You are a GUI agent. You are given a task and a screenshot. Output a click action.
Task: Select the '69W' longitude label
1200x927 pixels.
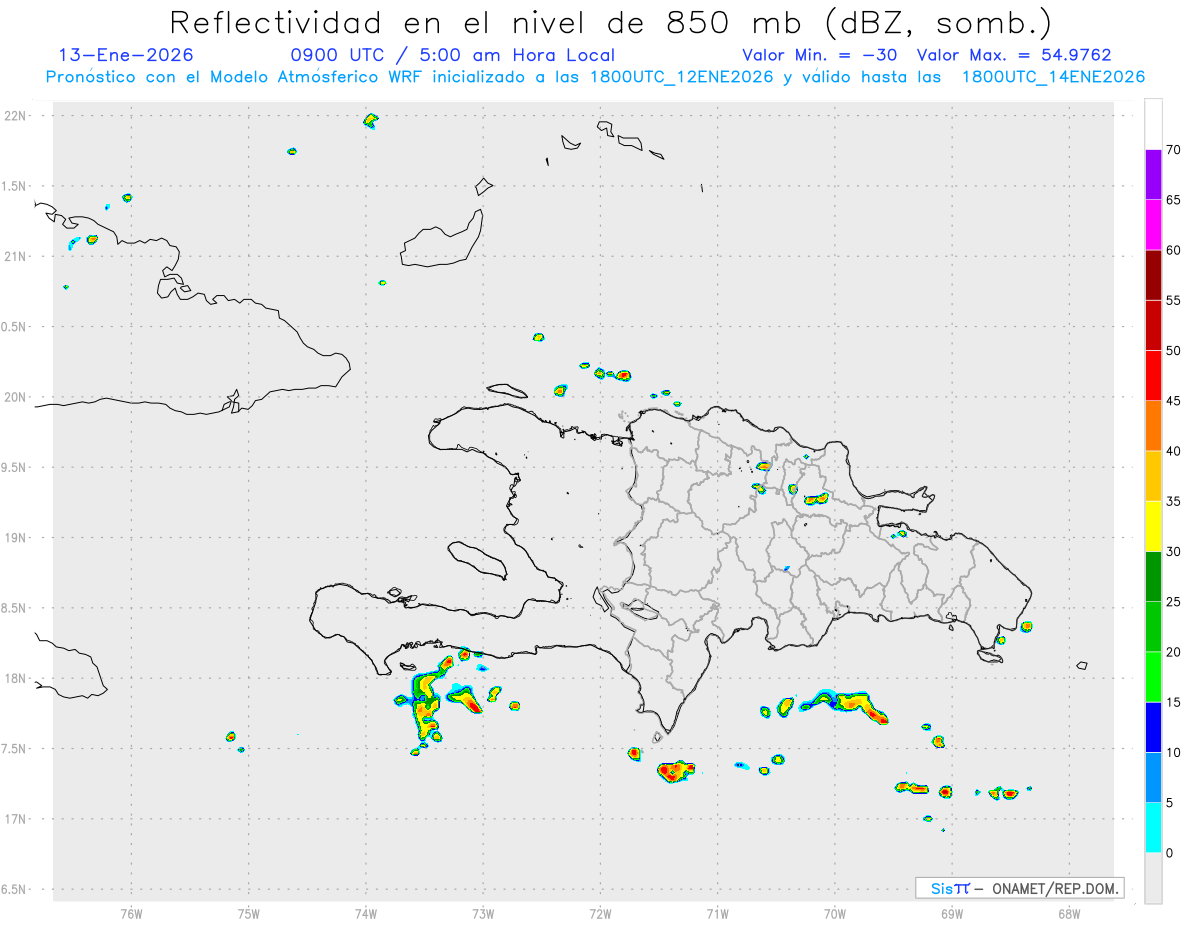click(x=952, y=914)
